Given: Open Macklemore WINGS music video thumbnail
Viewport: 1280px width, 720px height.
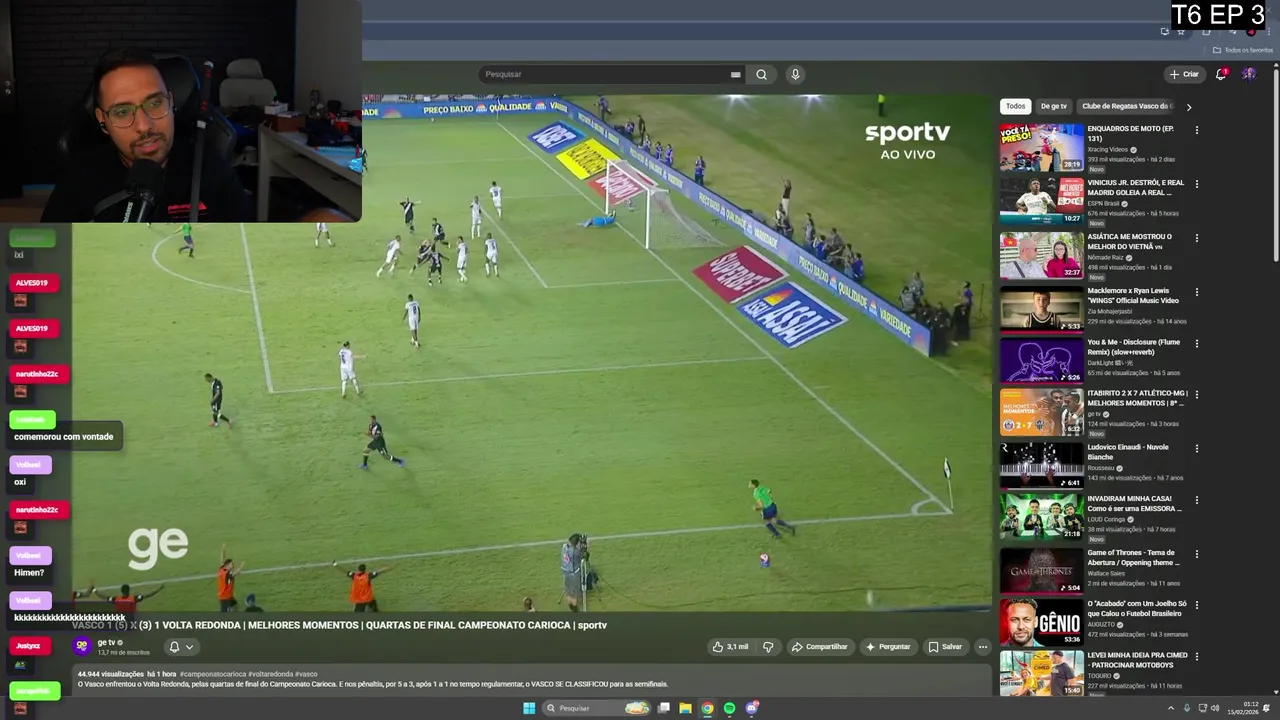Looking at the screenshot, I should (x=1041, y=309).
